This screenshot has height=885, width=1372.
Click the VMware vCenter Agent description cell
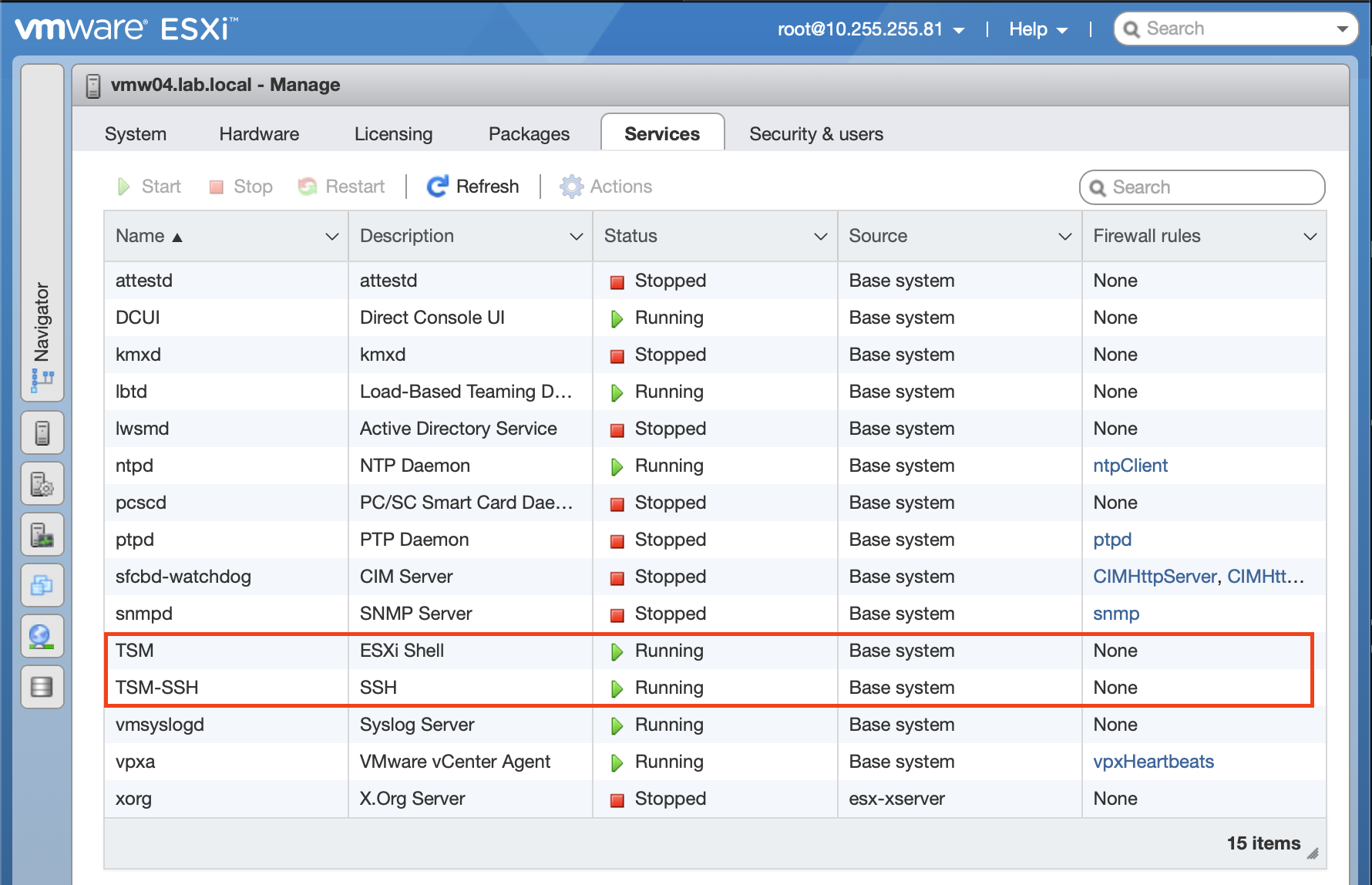coord(455,762)
